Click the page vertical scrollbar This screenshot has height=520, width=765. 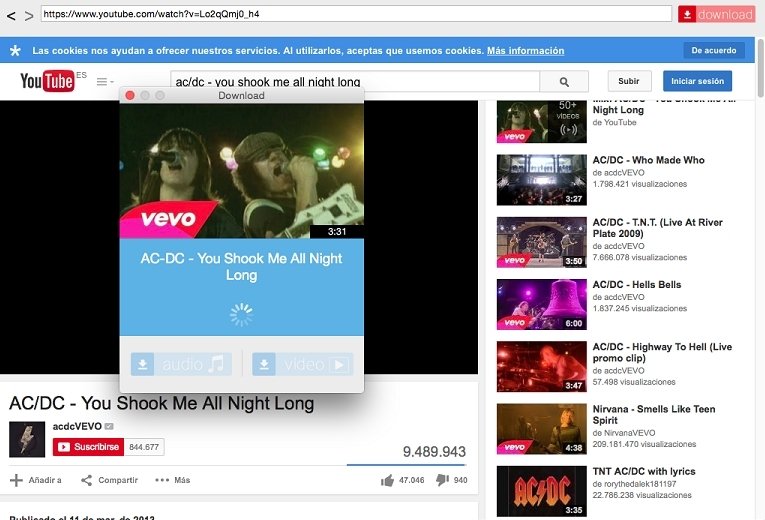coord(760,68)
